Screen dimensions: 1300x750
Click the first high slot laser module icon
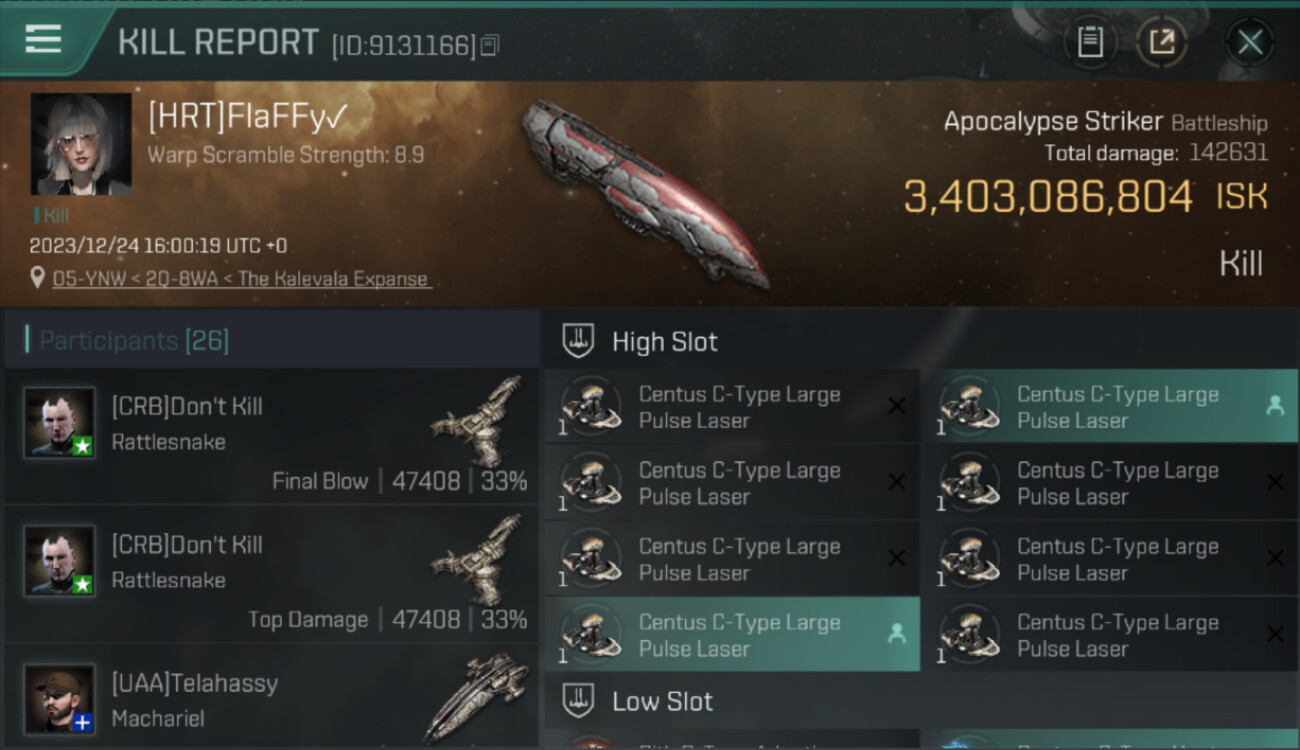coord(590,407)
